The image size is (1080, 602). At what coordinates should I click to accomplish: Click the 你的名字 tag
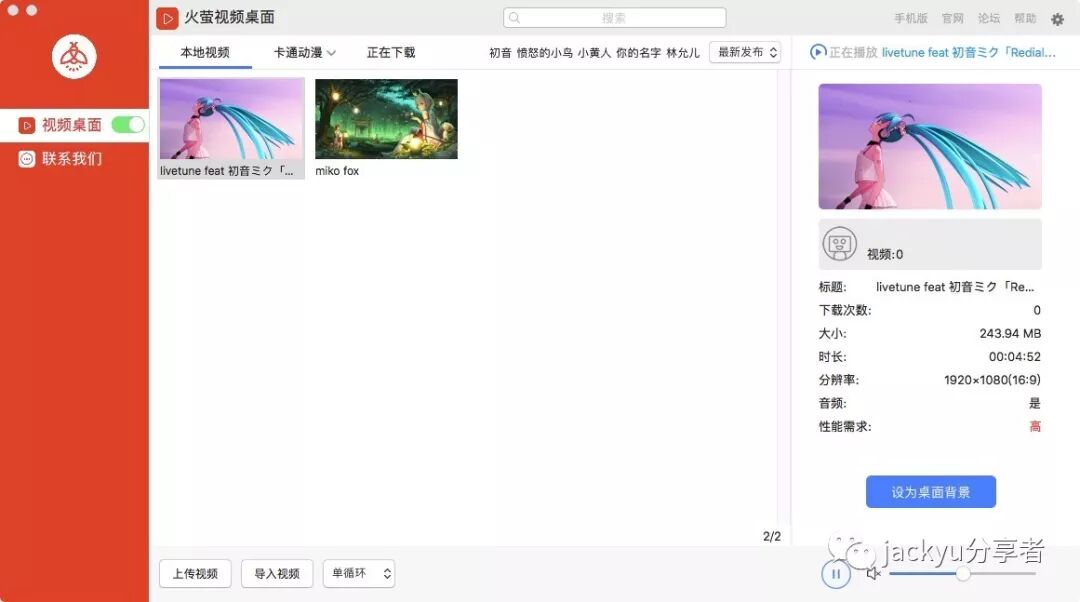(638, 52)
